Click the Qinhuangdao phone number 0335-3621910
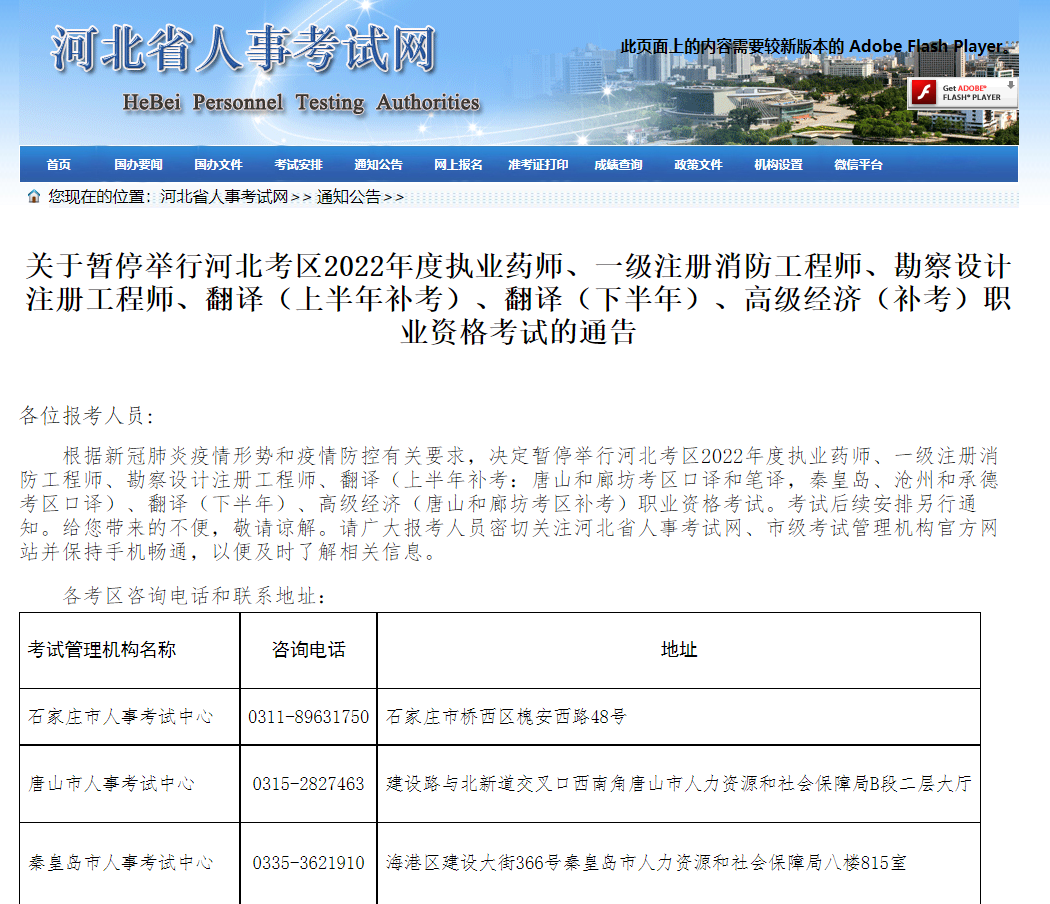This screenshot has width=1050, height=904. [308, 862]
